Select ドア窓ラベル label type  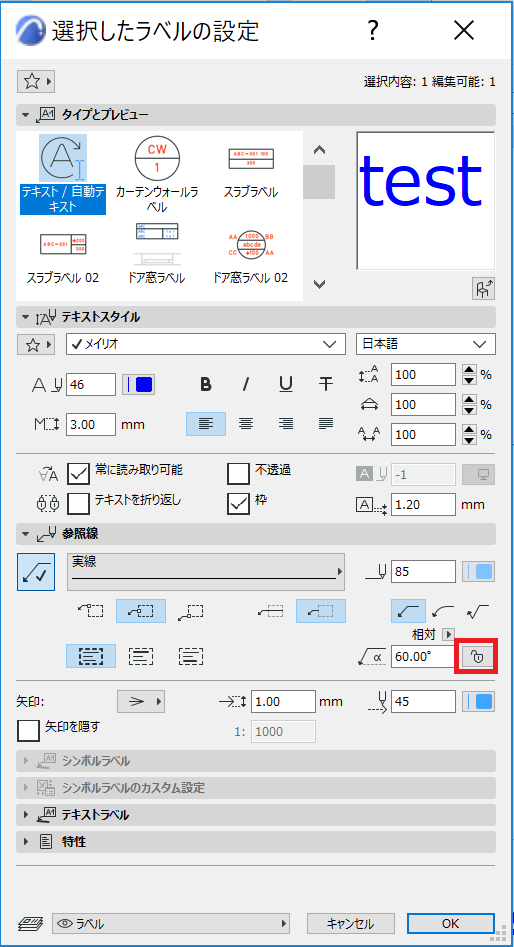156,254
